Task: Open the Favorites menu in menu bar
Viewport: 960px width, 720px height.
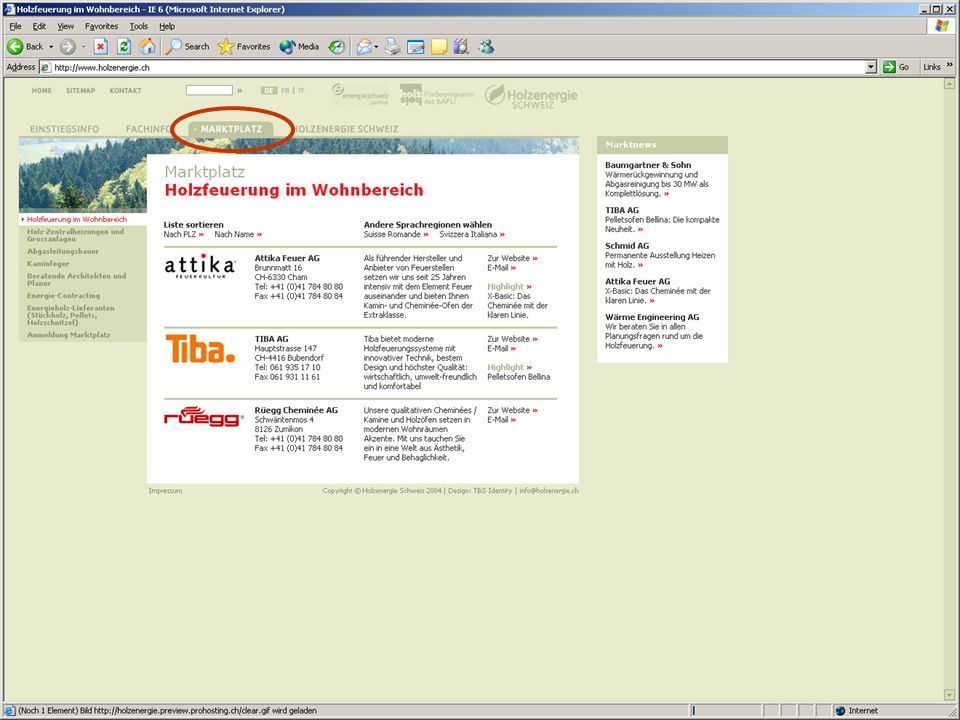Action: coord(102,26)
